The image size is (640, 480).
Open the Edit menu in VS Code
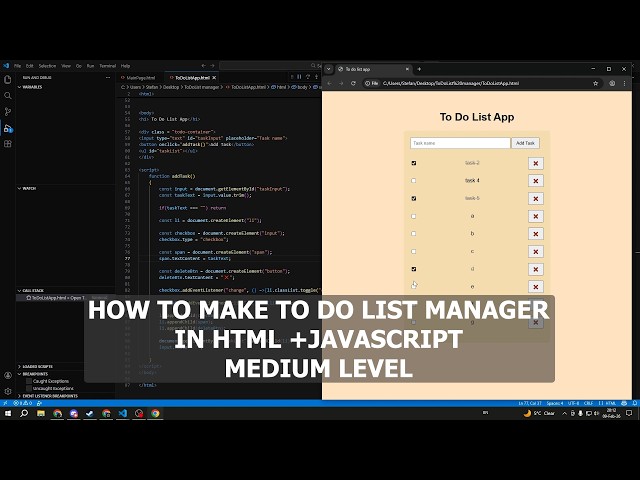pyautogui.click(x=30, y=66)
